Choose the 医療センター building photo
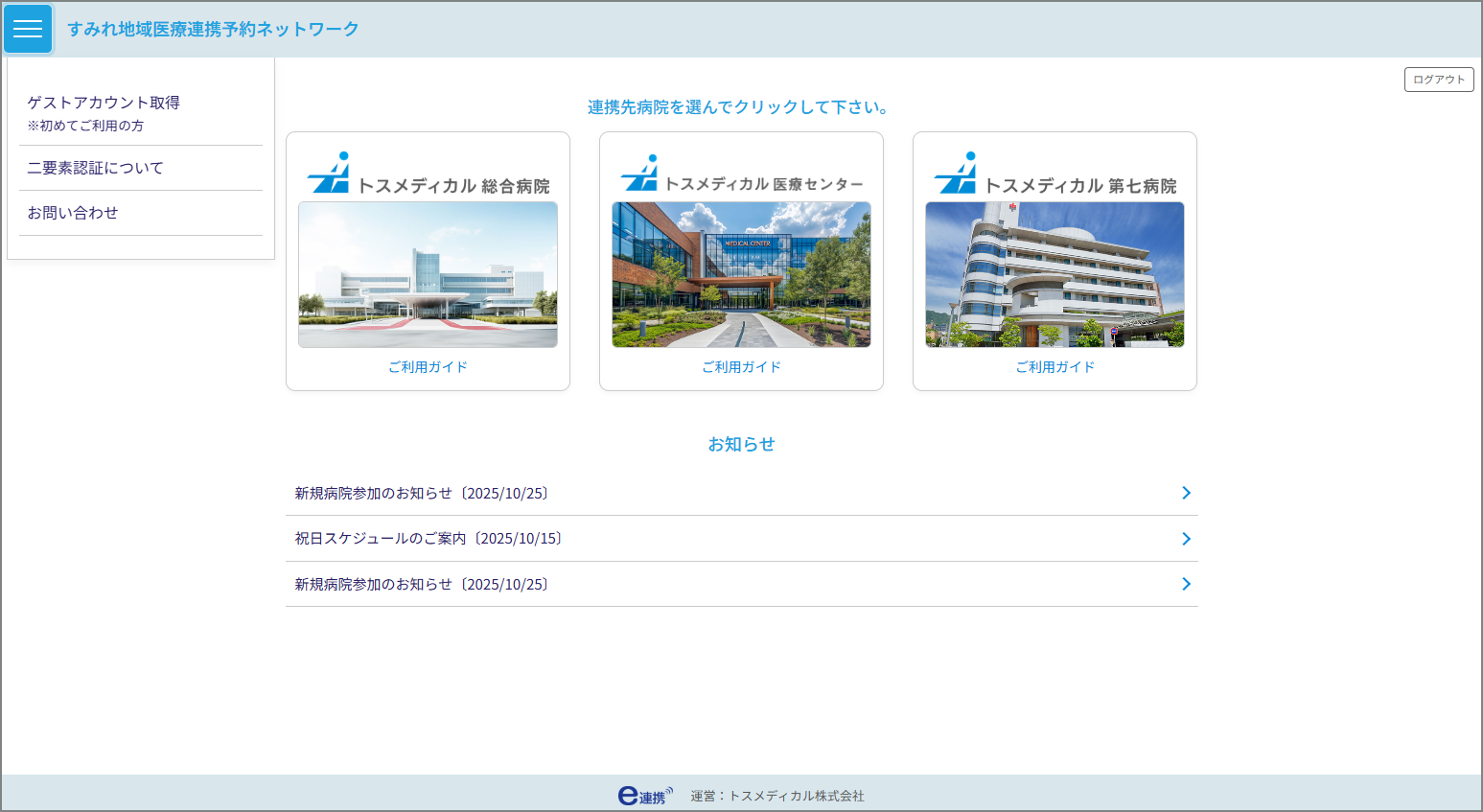Viewport: 1483px width, 812px height. tap(741, 274)
